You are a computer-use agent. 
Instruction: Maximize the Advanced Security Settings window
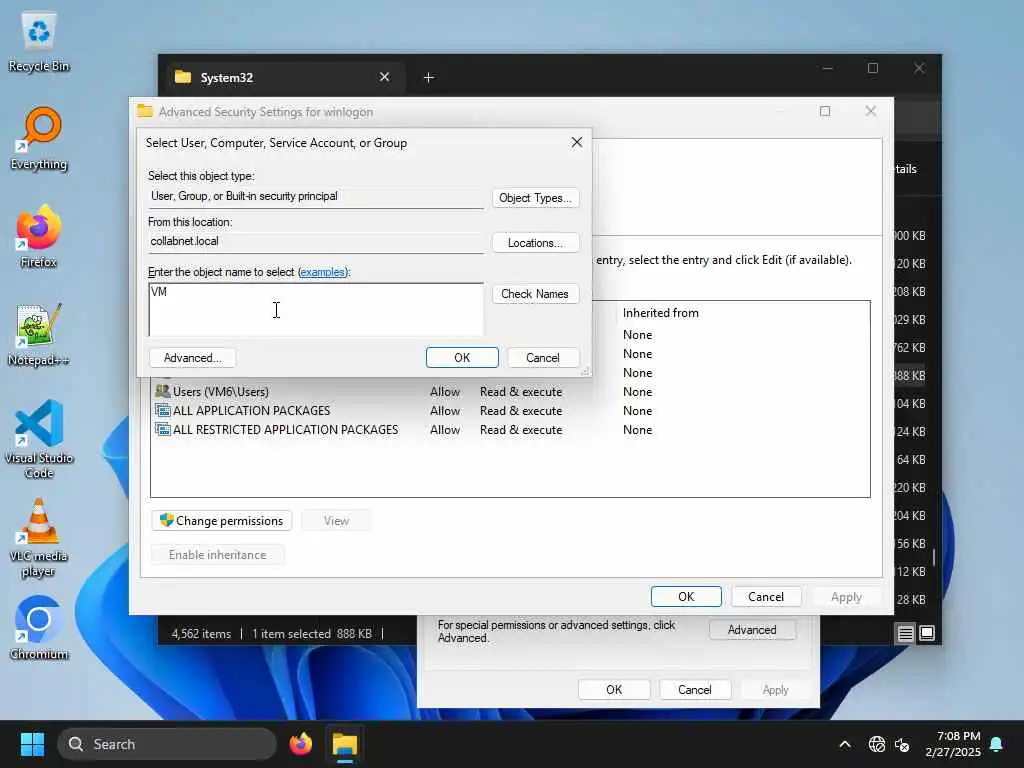825,112
